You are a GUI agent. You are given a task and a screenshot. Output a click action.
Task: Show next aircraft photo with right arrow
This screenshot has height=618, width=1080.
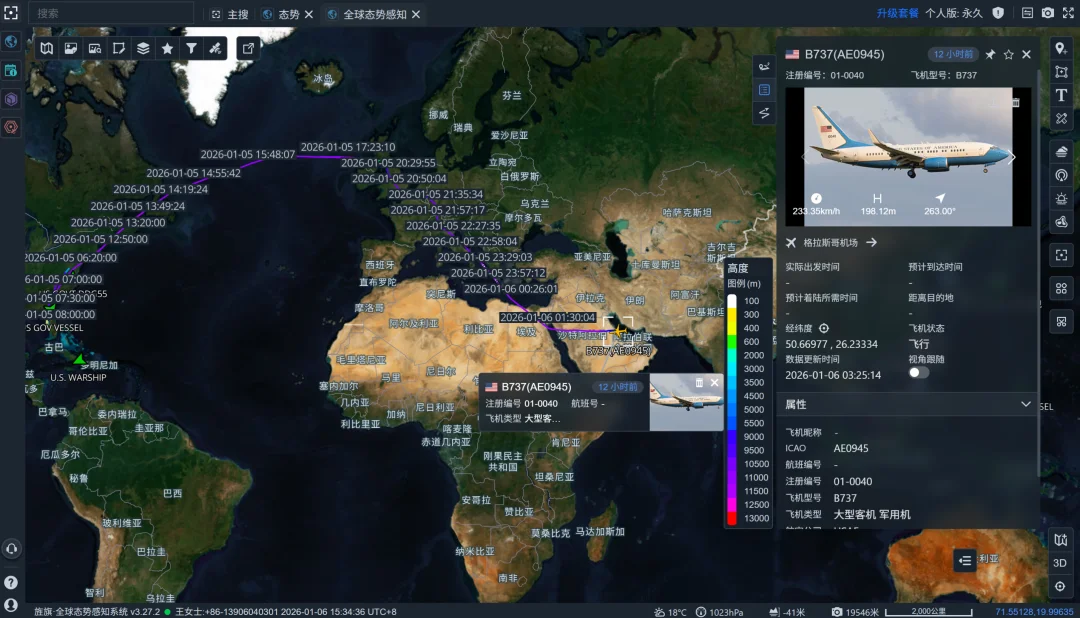pyautogui.click(x=1012, y=157)
